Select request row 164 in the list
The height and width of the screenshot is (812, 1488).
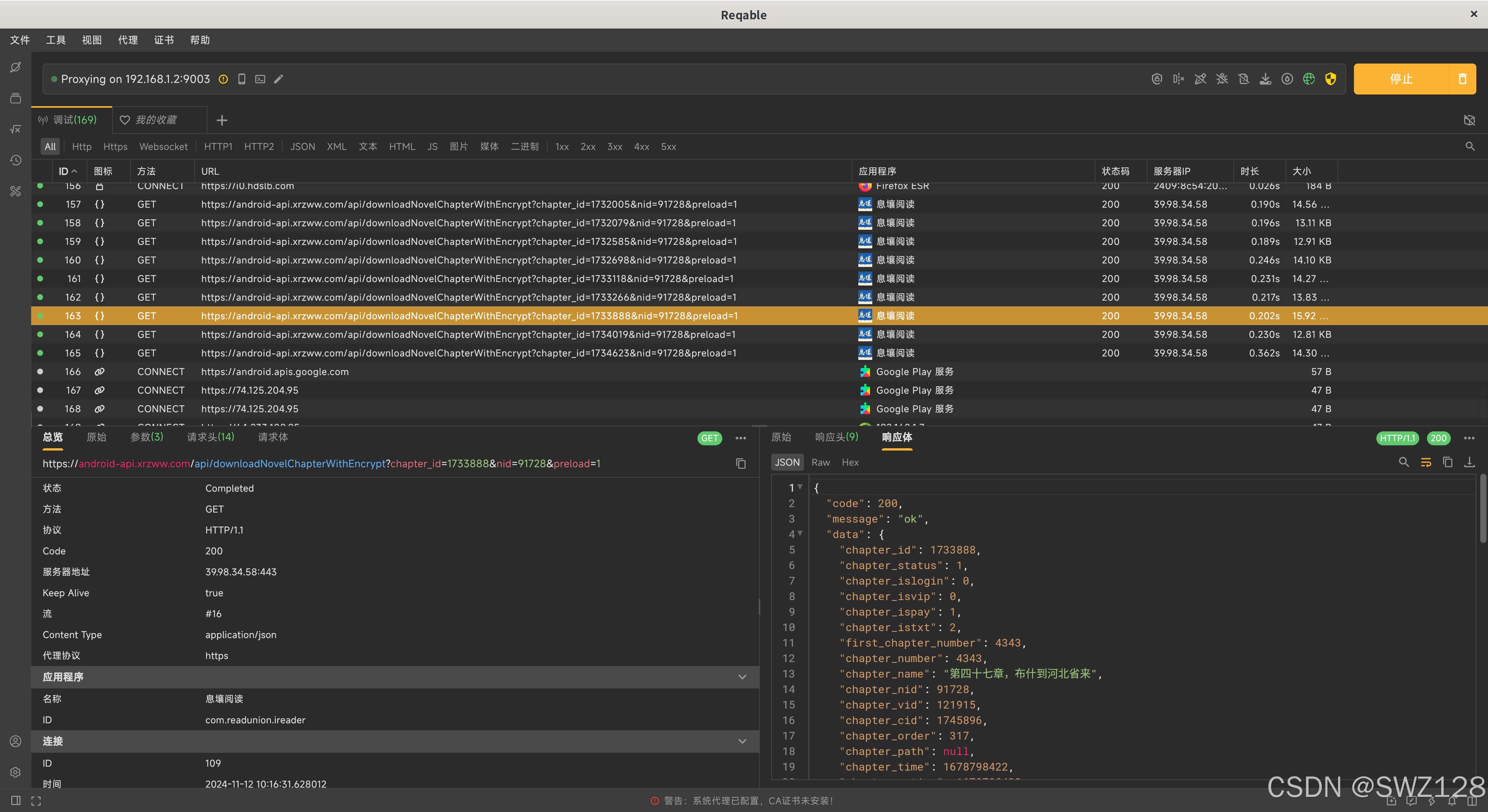tap(462, 334)
